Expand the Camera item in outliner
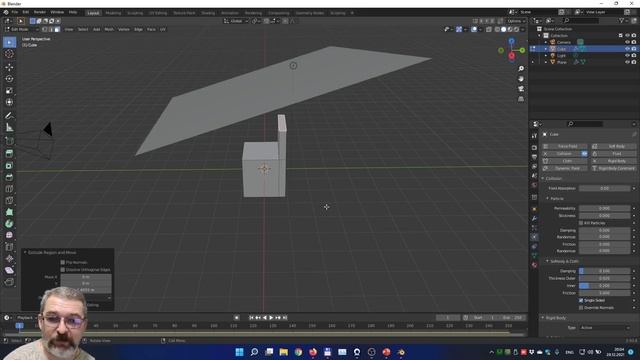 tap(546, 42)
